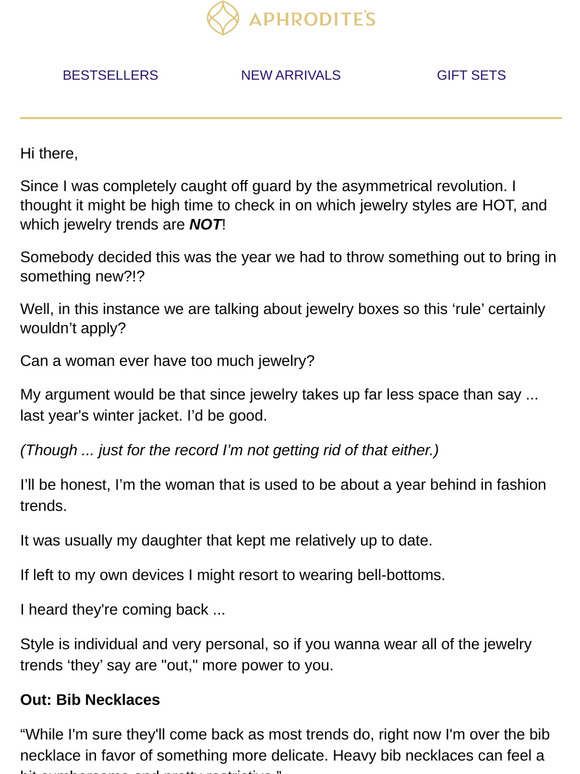Click the 'last year's winter jacket' paragraph

pos(279,405)
